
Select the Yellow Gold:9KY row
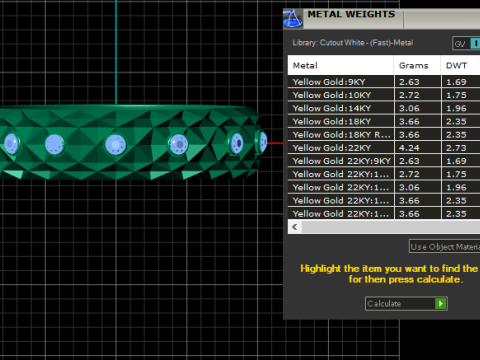coord(384,82)
